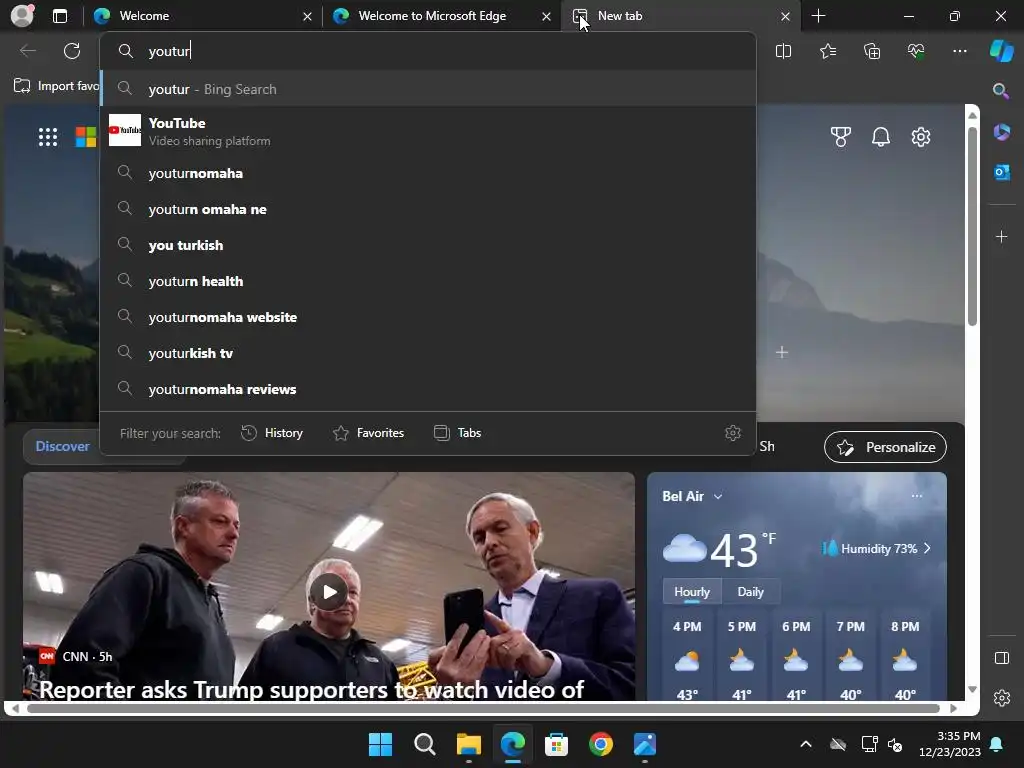
Task: Choose 'youturnomaha' suggestion
Action: [428, 173]
